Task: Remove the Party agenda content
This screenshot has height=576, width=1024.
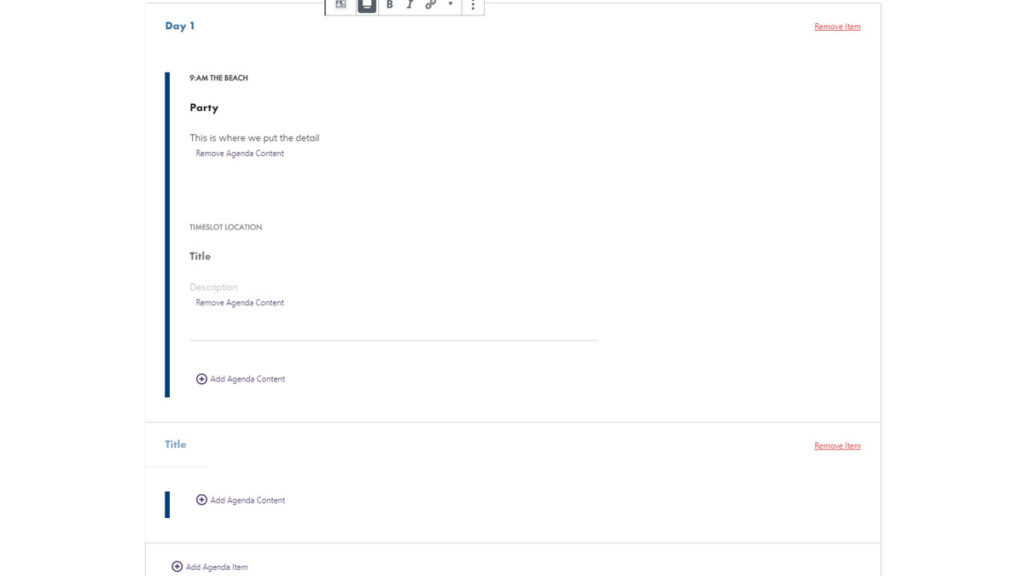Action: [x=240, y=154]
